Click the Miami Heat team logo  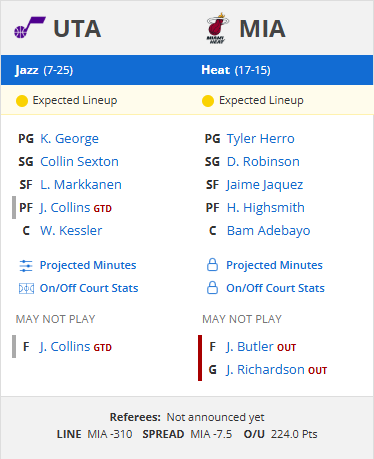[x=218, y=28]
